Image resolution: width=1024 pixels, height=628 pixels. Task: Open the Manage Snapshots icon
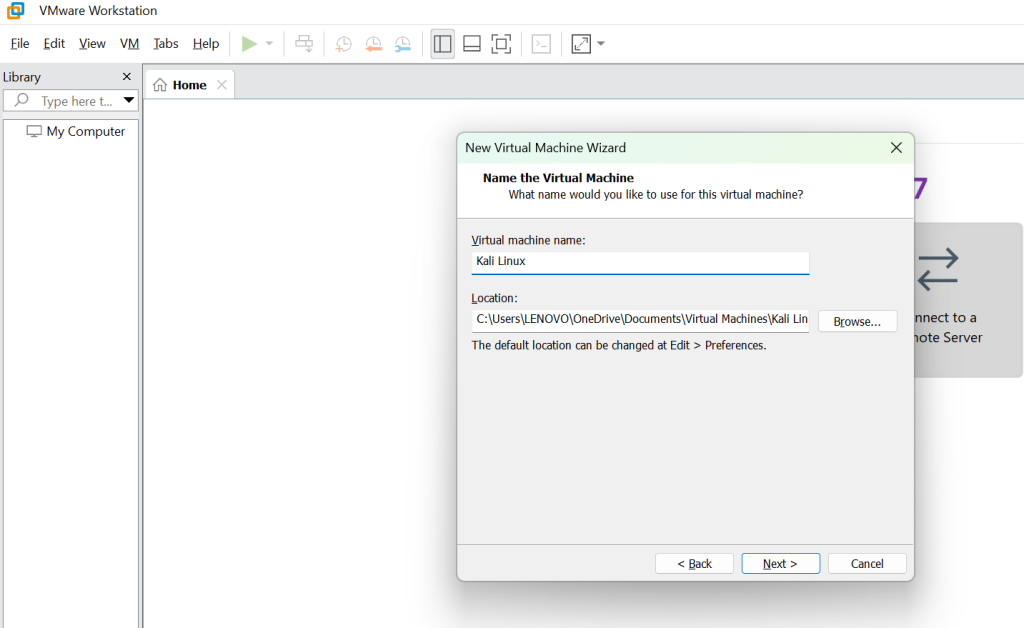pos(403,44)
